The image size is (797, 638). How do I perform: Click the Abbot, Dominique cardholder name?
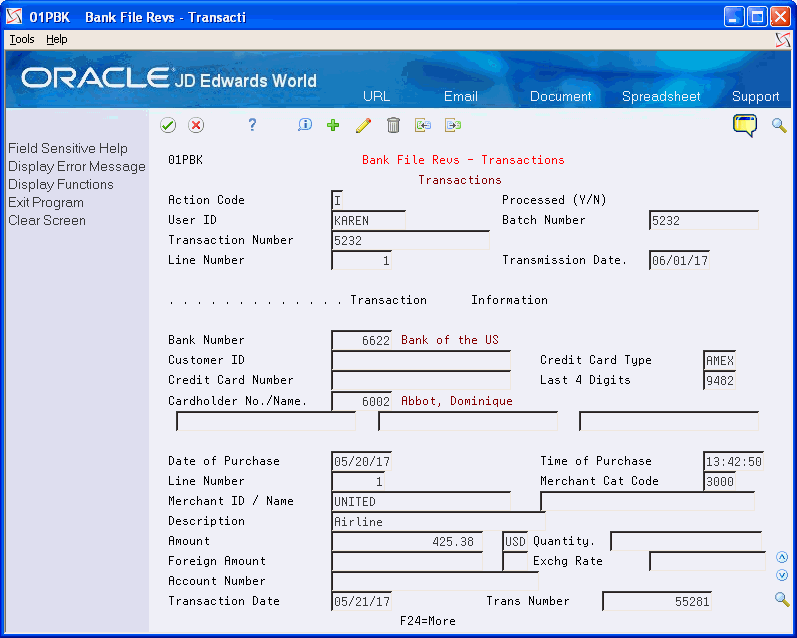[456, 401]
